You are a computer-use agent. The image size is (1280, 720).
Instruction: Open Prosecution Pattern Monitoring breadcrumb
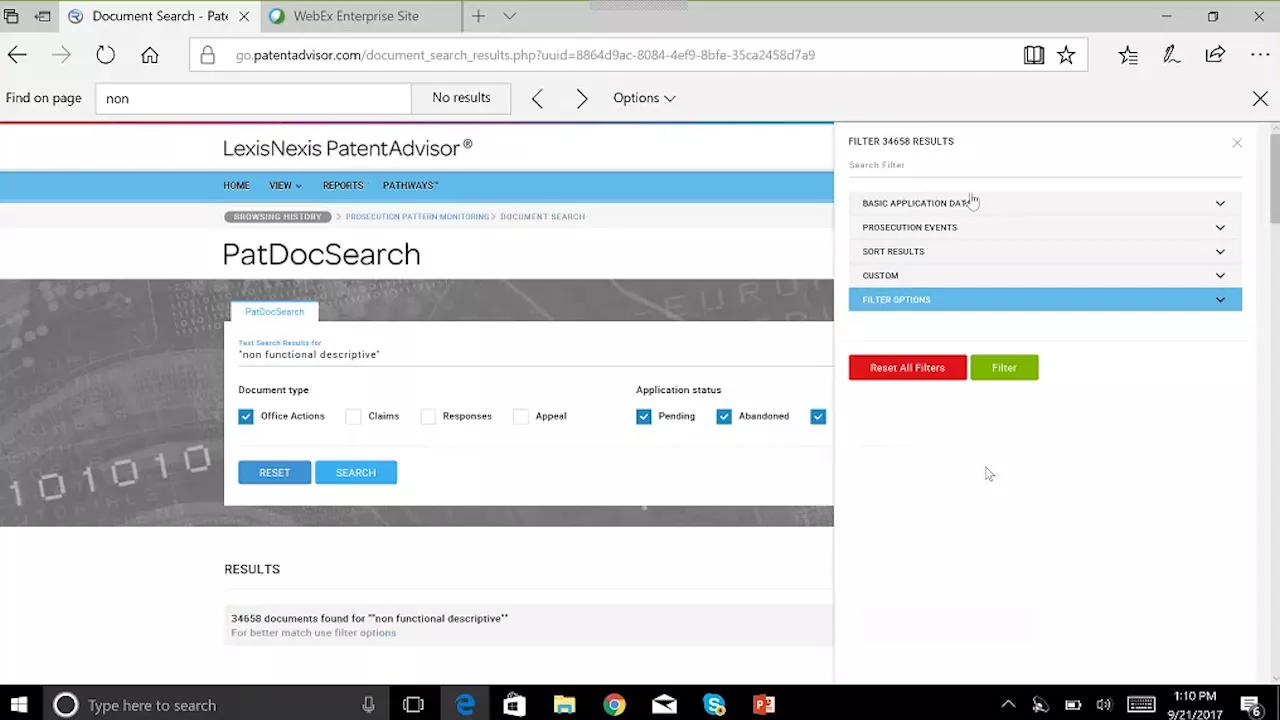pos(417,216)
